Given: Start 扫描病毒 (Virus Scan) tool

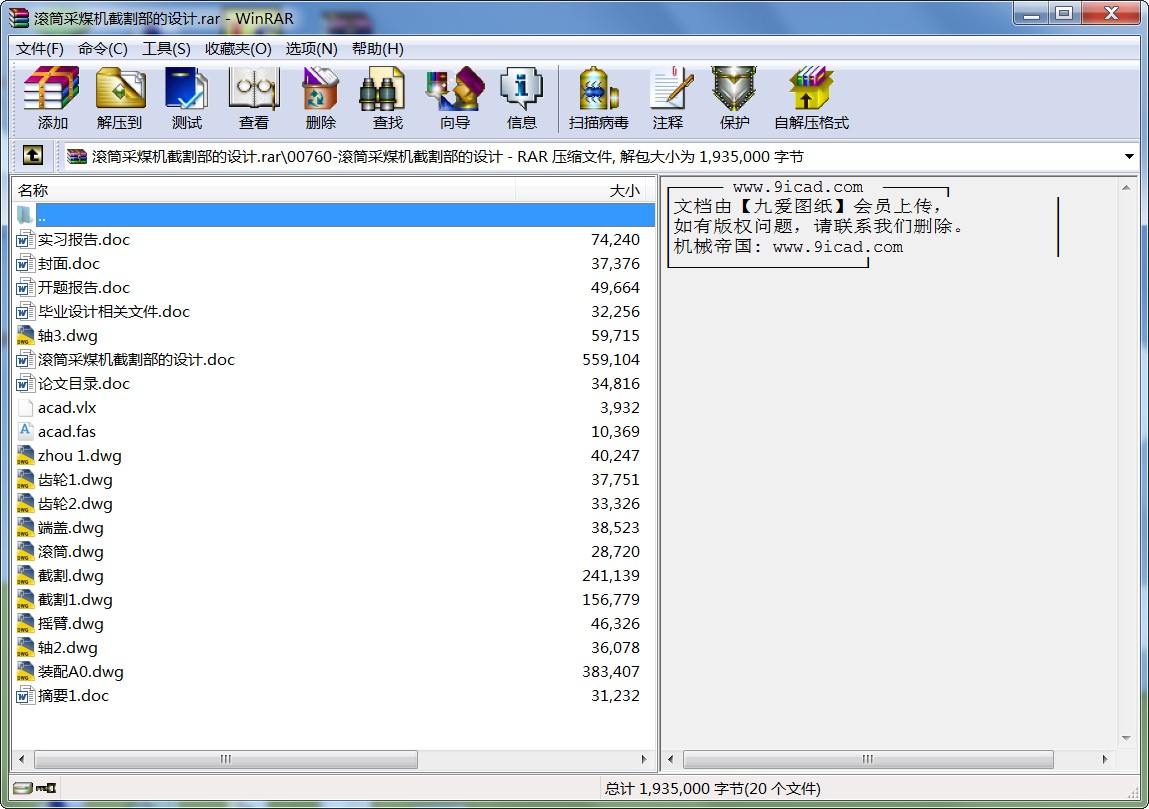Looking at the screenshot, I should click(598, 98).
